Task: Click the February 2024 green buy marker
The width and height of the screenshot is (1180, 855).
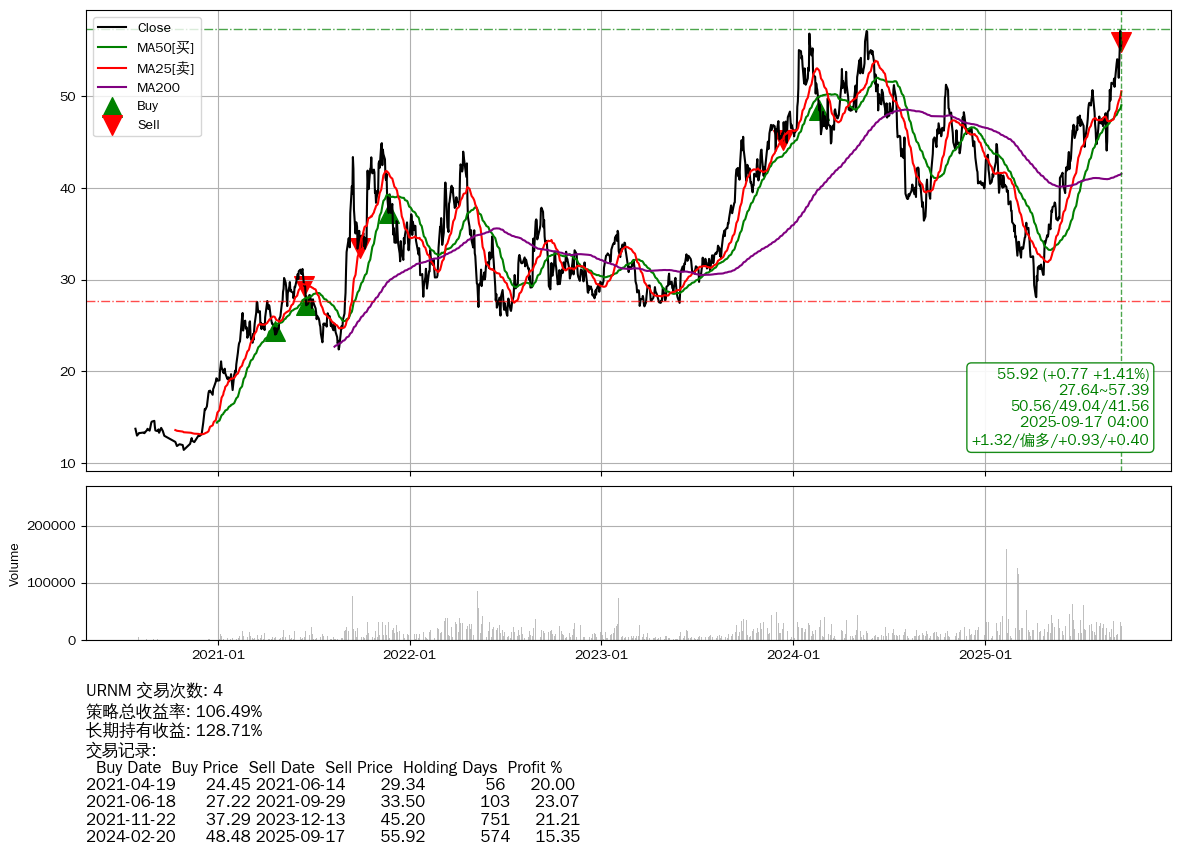Action: [819, 110]
